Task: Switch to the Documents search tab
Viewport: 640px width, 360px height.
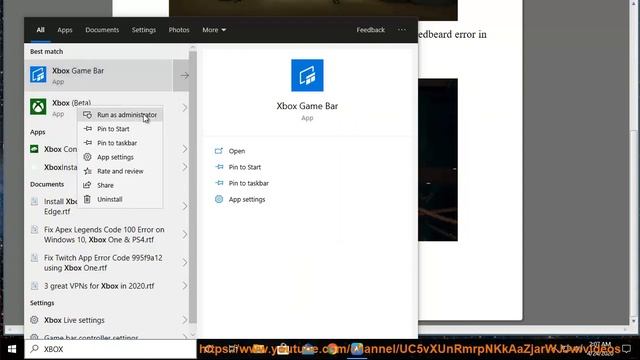Action: [102, 30]
